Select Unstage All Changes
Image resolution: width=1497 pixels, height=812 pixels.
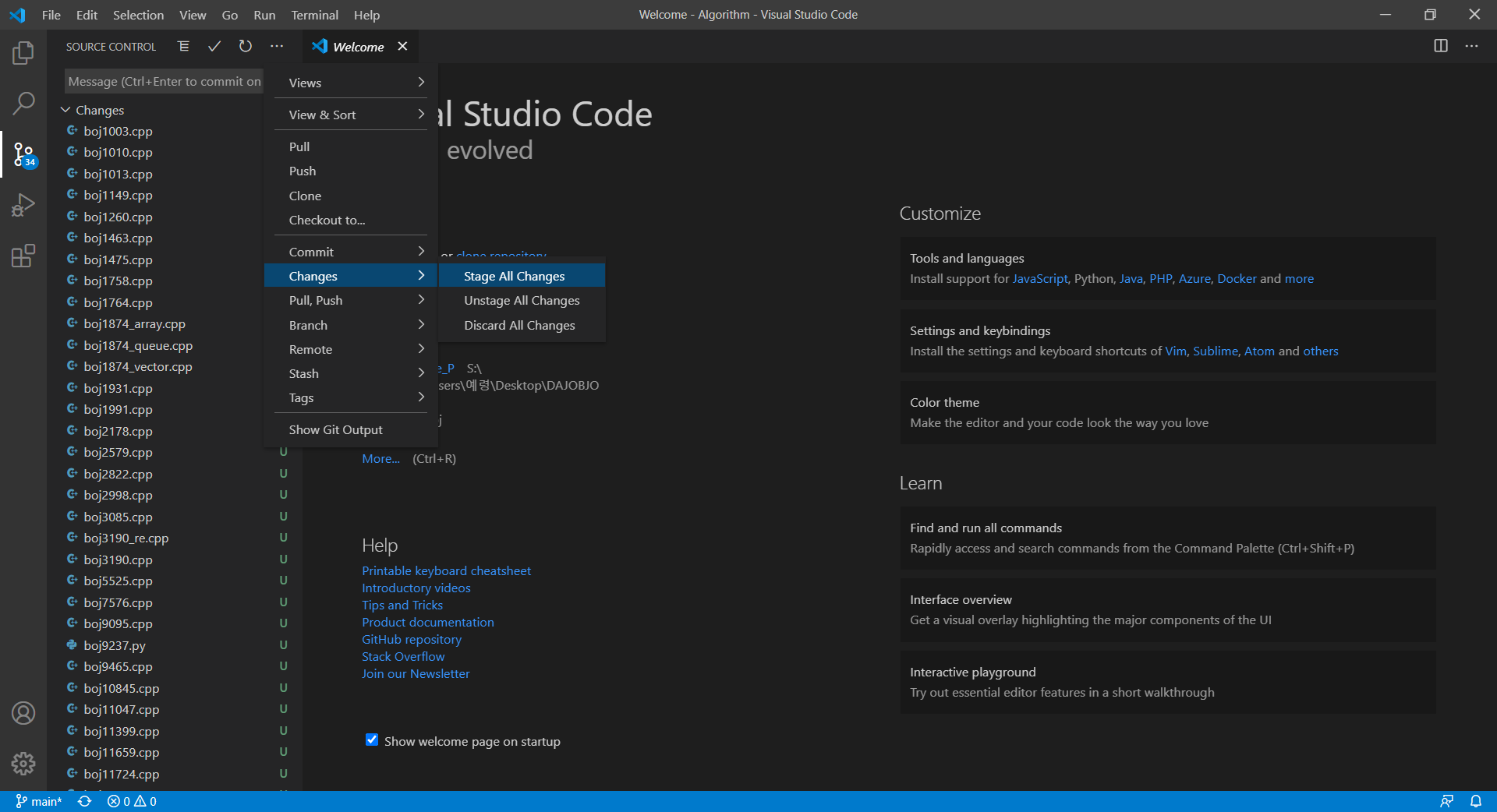click(x=522, y=300)
